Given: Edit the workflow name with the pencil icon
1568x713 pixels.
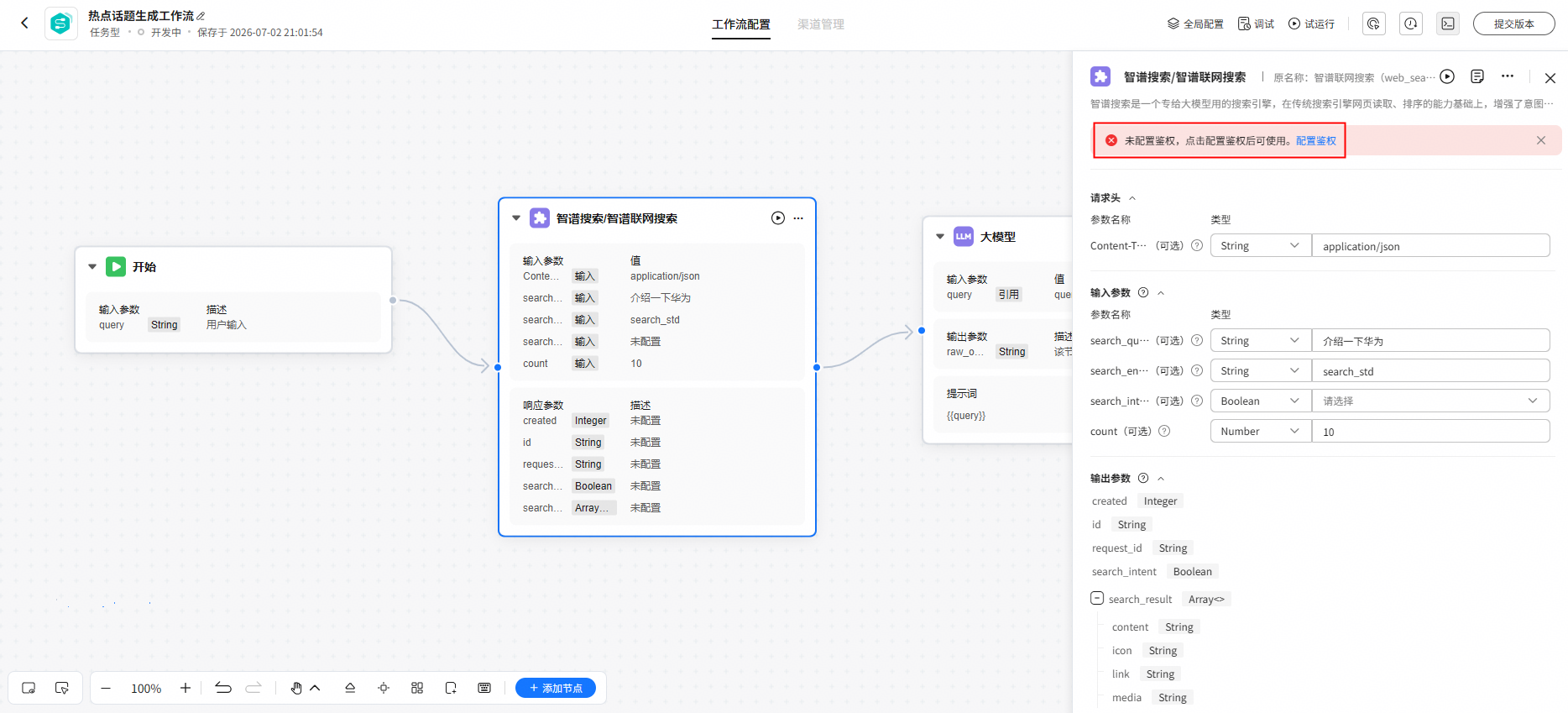Looking at the screenshot, I should [x=201, y=16].
